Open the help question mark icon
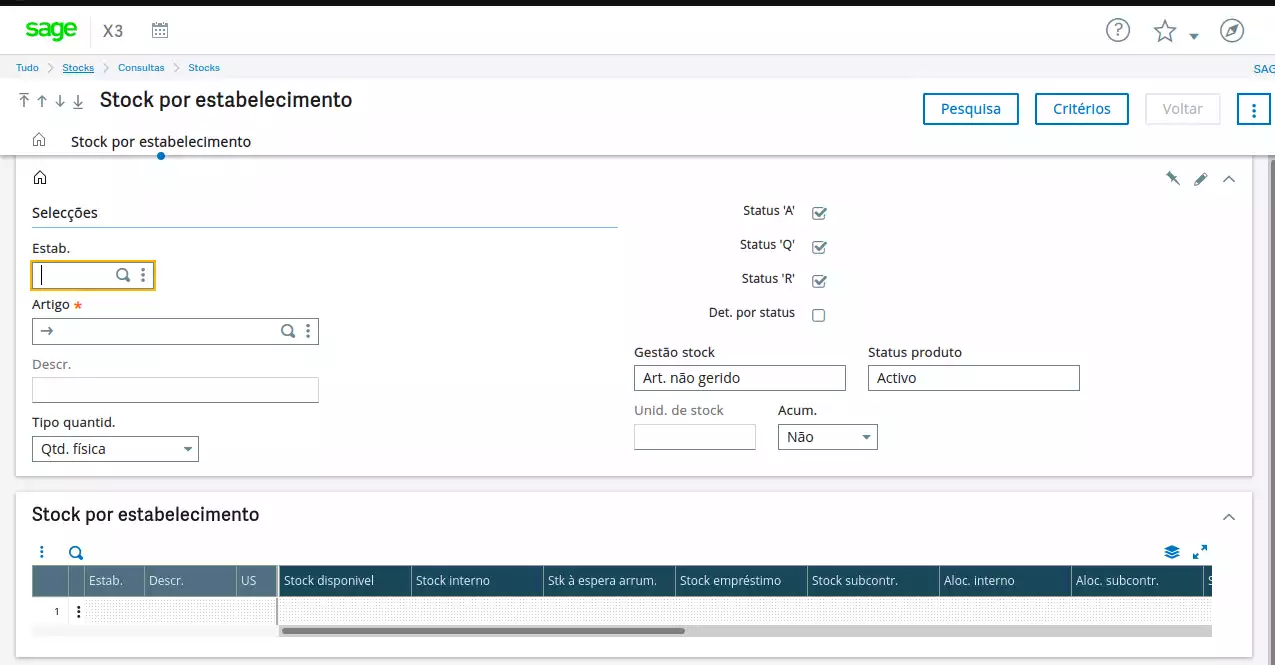Image resolution: width=1275 pixels, height=665 pixels. point(1117,30)
